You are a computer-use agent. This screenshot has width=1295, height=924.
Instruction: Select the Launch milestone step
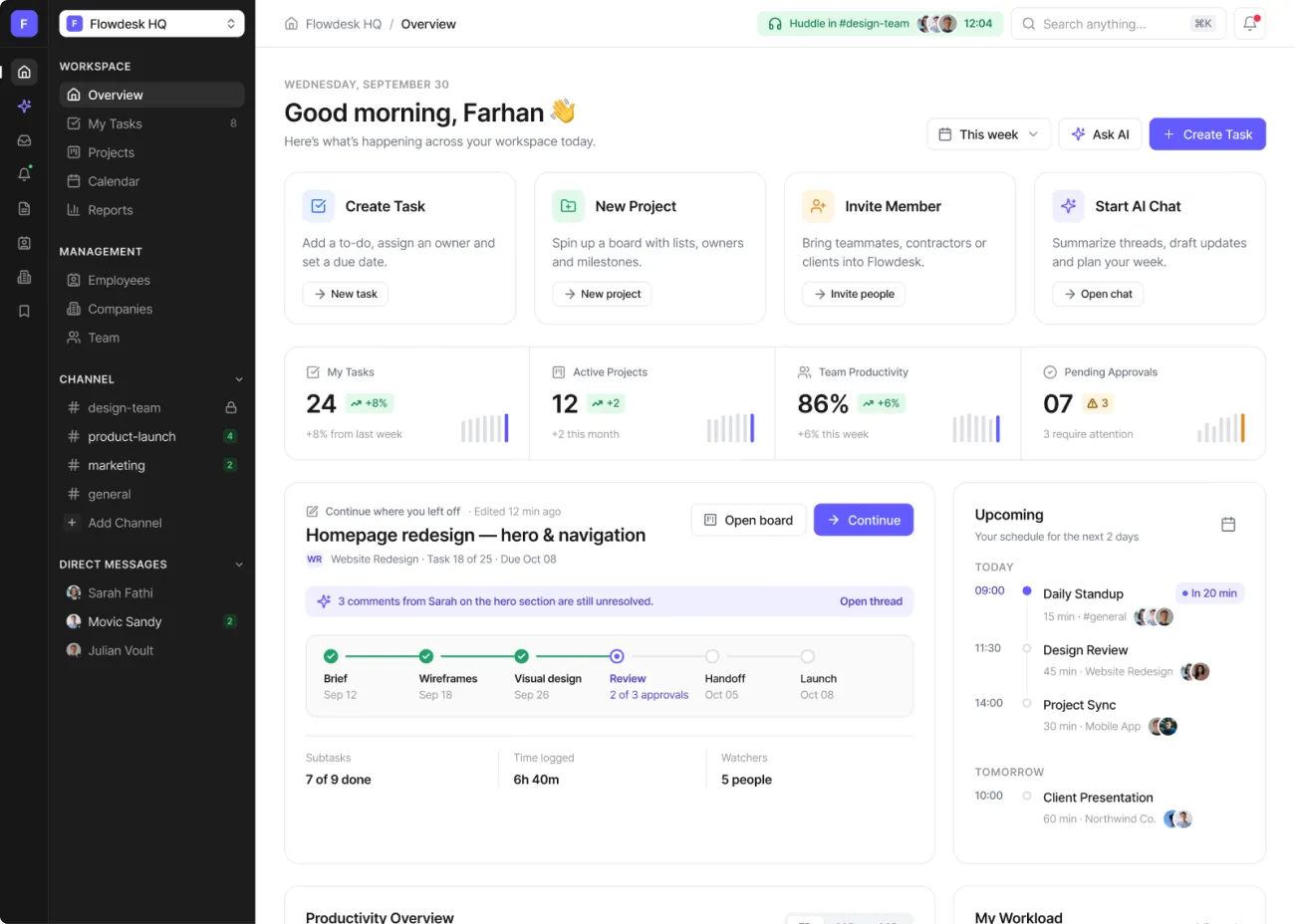click(x=808, y=656)
